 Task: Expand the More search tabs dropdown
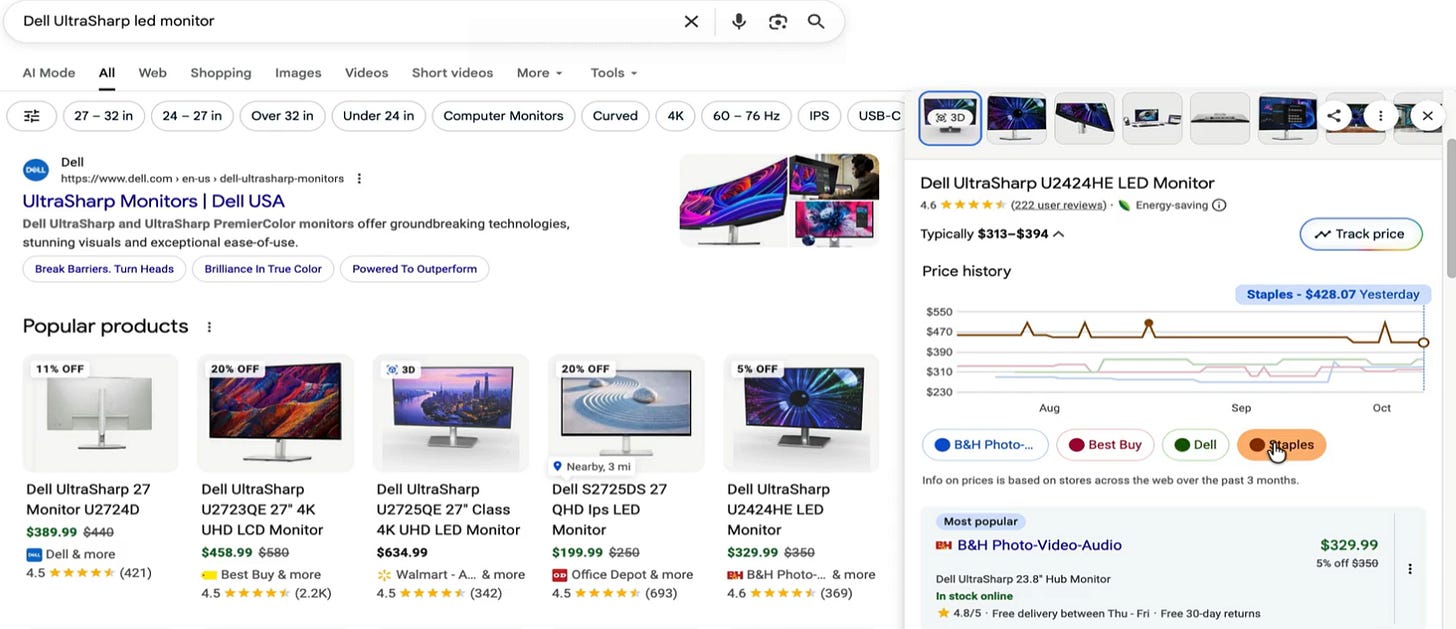[540, 73]
